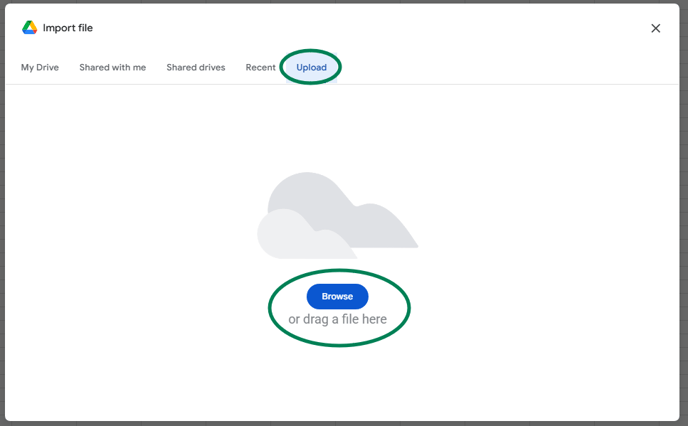Close the Import file dialog
The width and height of the screenshot is (688, 426).
(655, 28)
